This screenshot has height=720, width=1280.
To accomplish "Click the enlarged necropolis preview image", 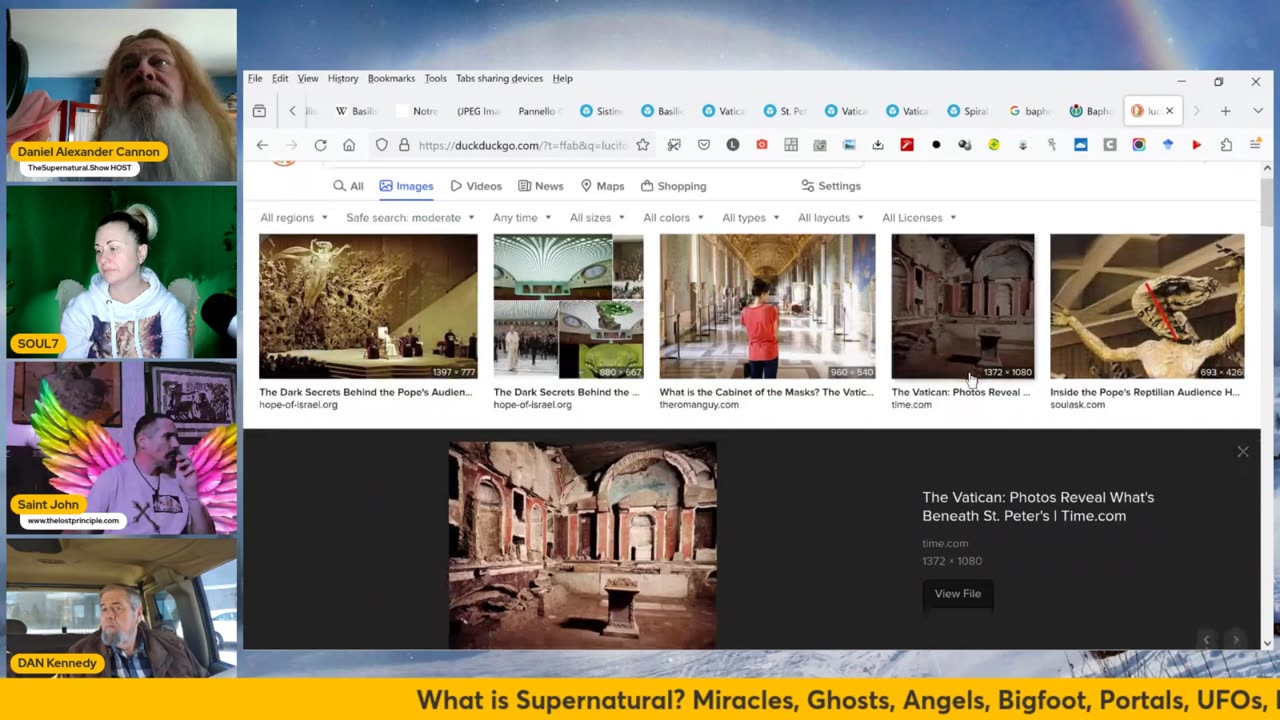I will coord(582,545).
